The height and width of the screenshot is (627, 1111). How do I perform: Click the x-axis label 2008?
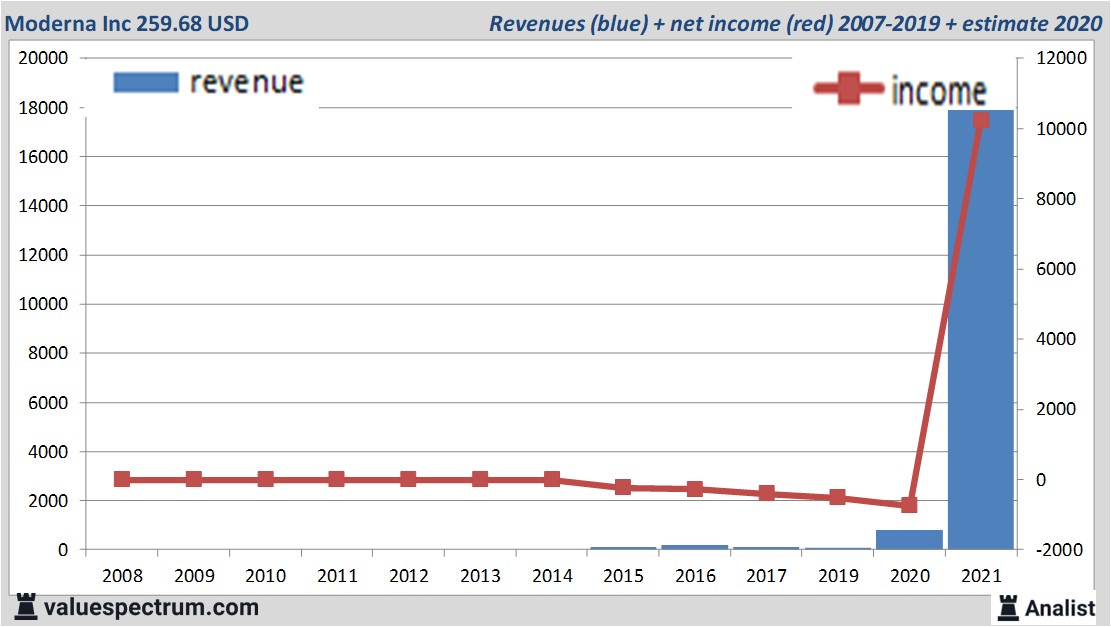point(122,576)
